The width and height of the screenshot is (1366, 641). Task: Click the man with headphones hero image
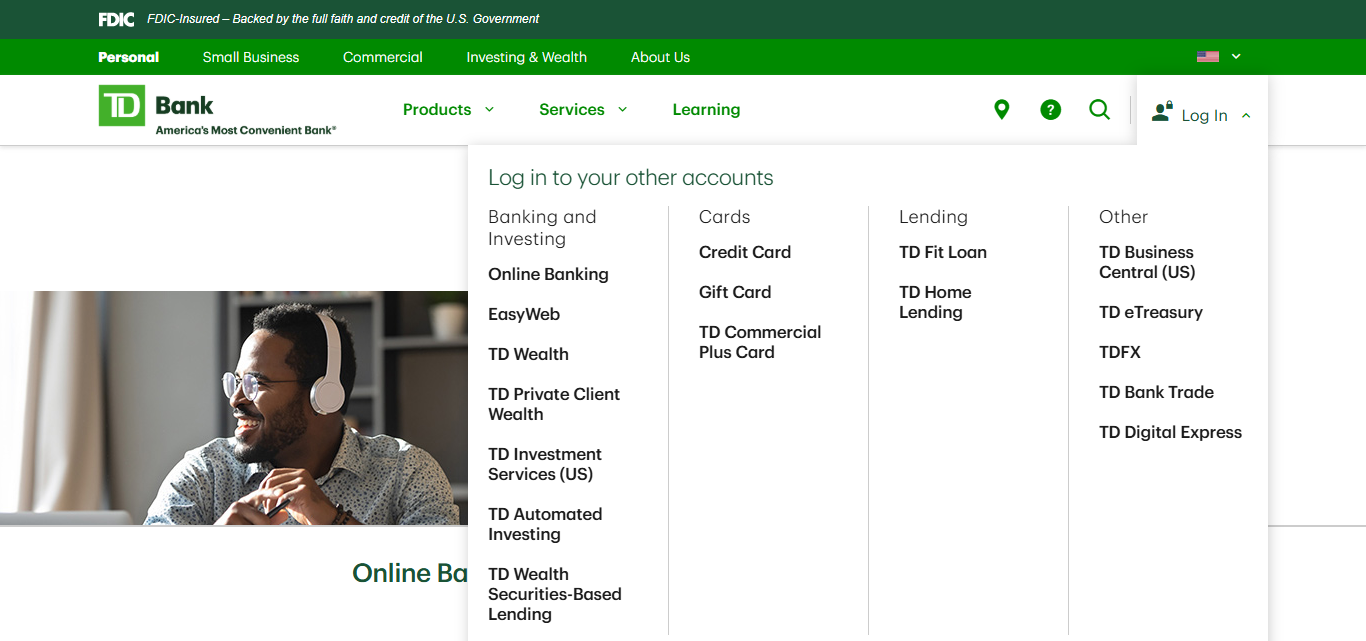[x=234, y=408]
